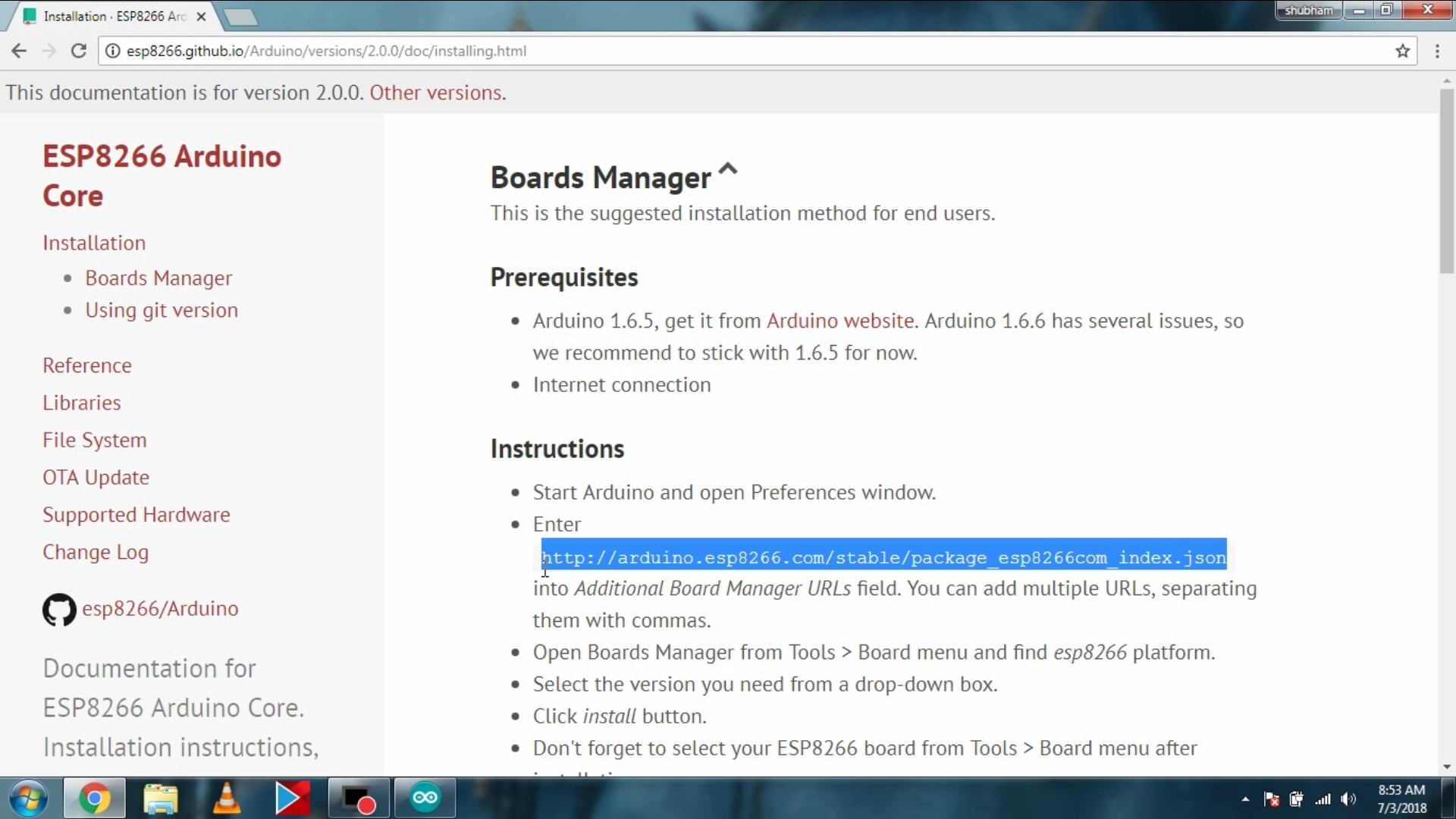This screenshot has width=1456, height=819.
Task: Click the vertical scrollbar thumb
Action: click(1447, 182)
